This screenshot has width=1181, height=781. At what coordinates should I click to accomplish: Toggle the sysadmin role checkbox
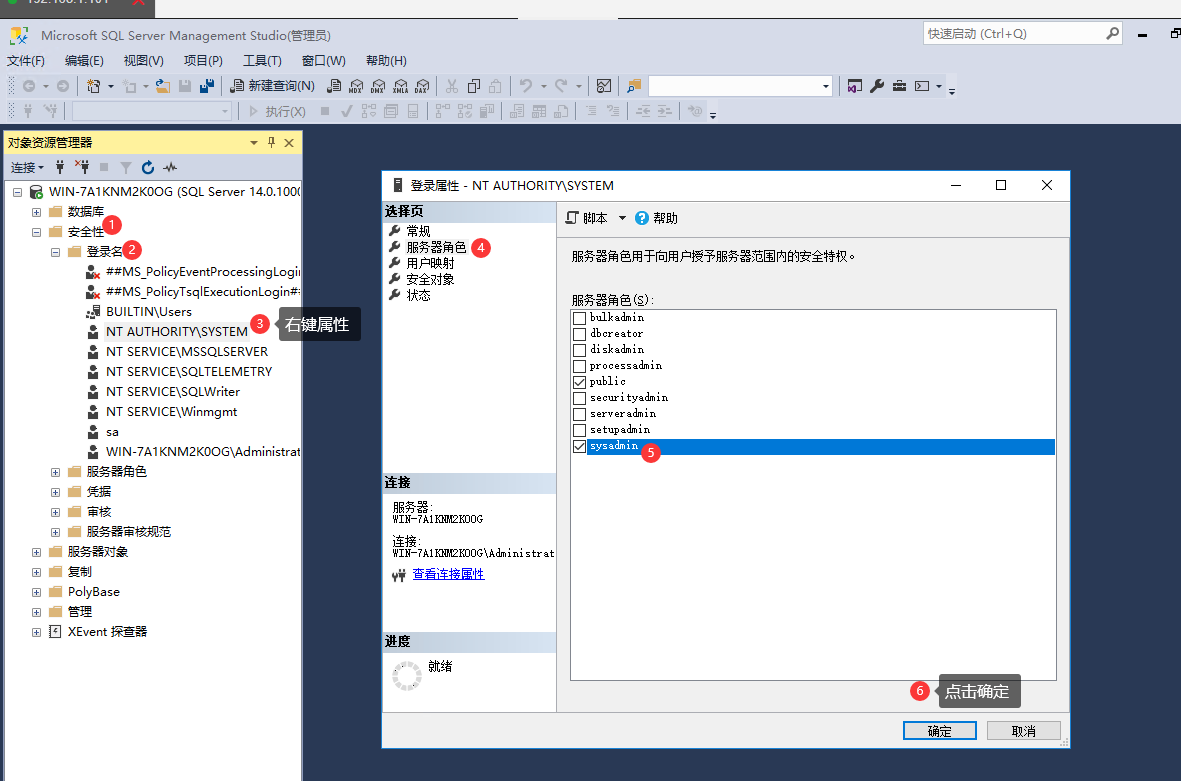coord(579,447)
